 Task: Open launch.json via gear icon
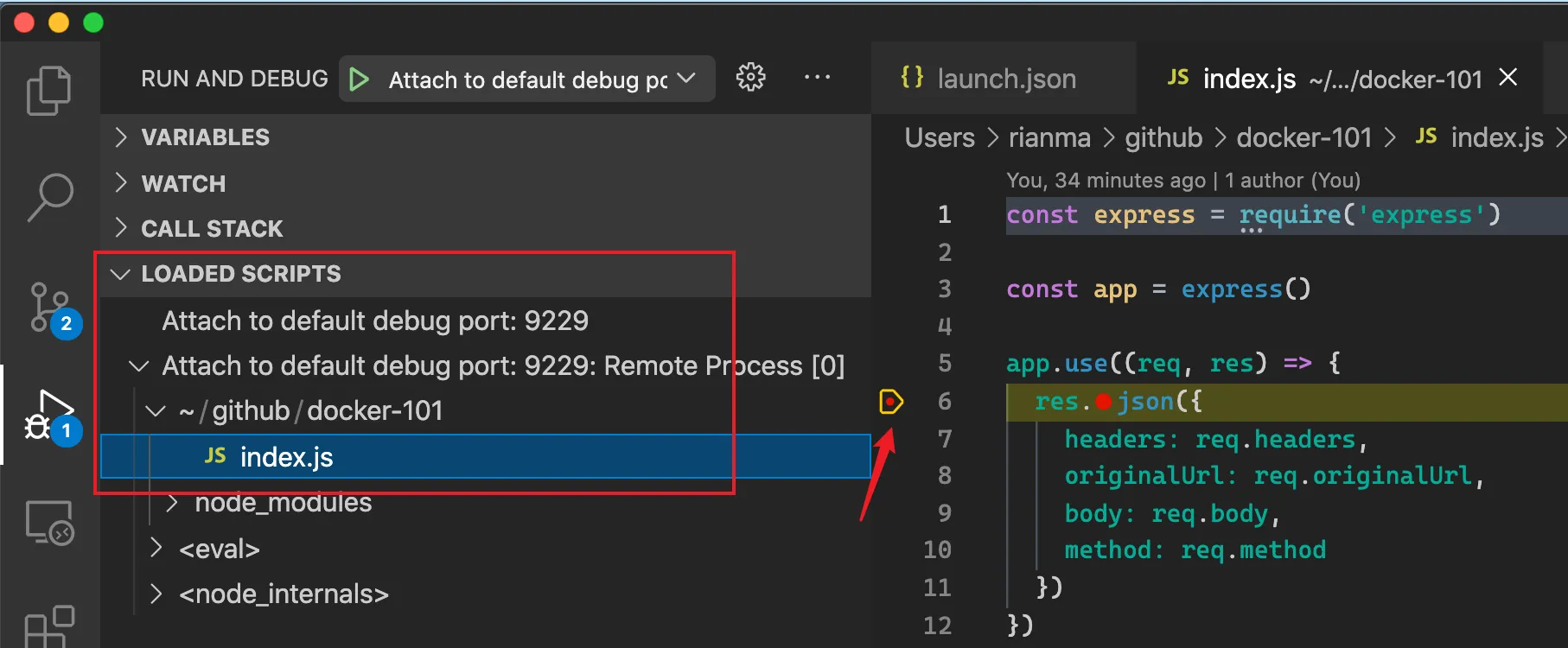750,78
